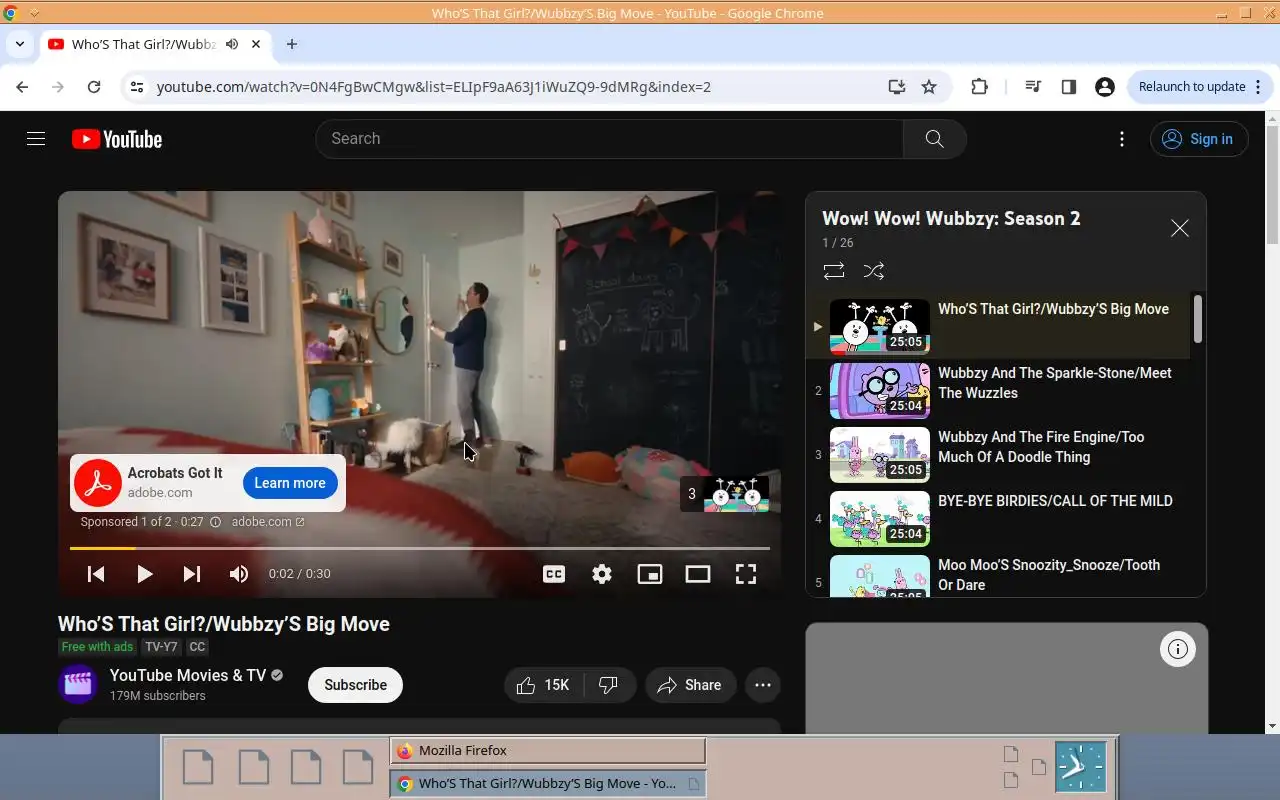This screenshot has width=1280, height=800.
Task: Open window menu arrow in title bar
Action: (35, 13)
